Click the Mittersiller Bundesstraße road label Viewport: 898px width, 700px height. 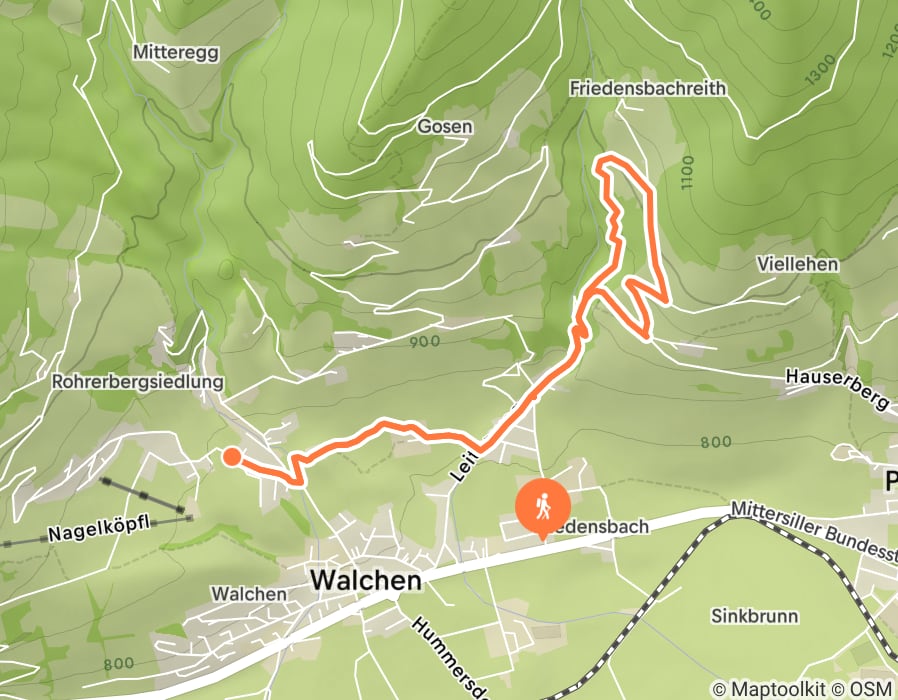click(x=814, y=528)
